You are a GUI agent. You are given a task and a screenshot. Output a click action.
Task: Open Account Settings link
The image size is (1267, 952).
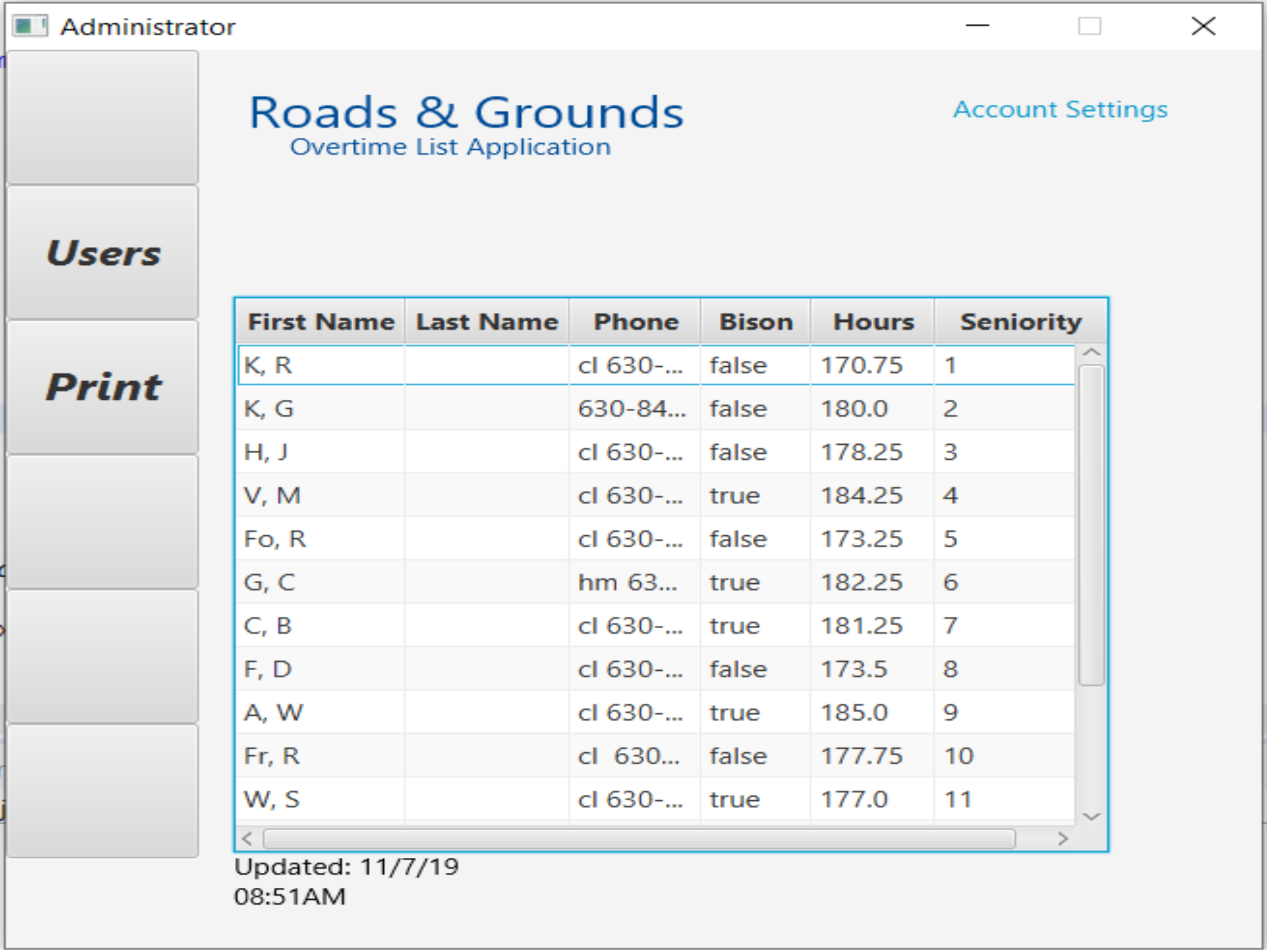coord(1060,109)
